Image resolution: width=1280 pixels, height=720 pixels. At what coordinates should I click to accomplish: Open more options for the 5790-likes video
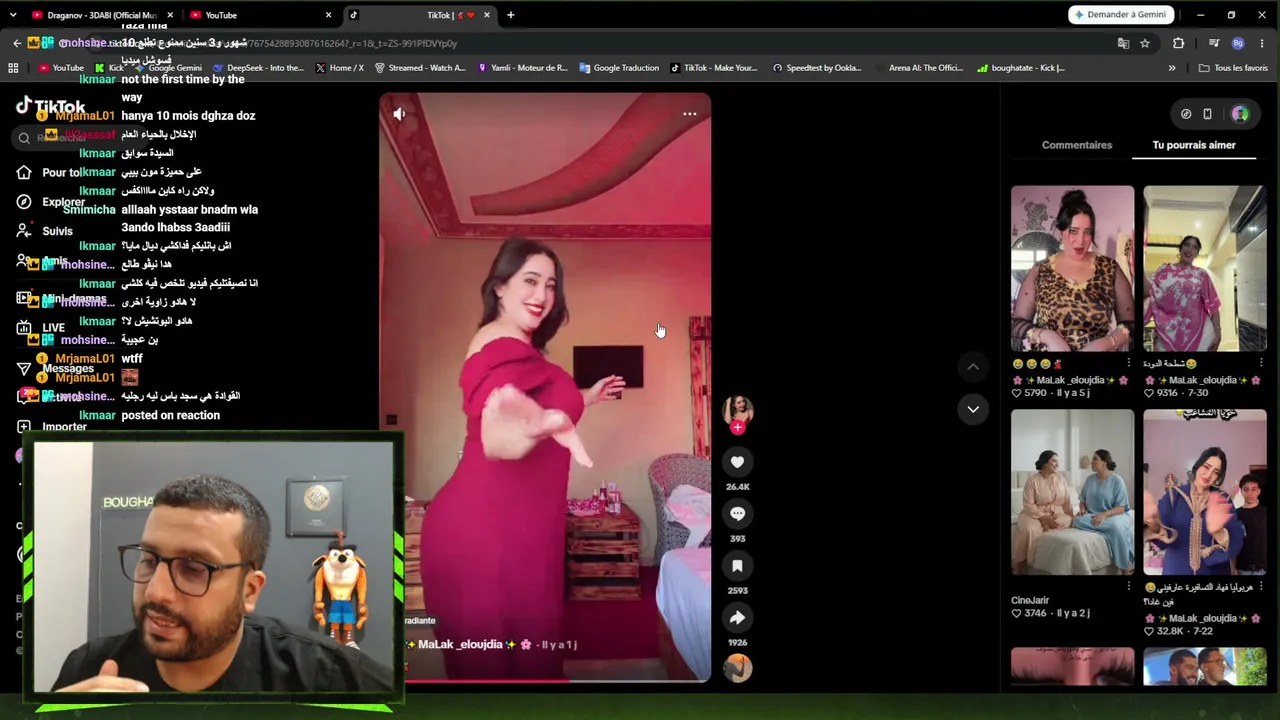point(1129,363)
